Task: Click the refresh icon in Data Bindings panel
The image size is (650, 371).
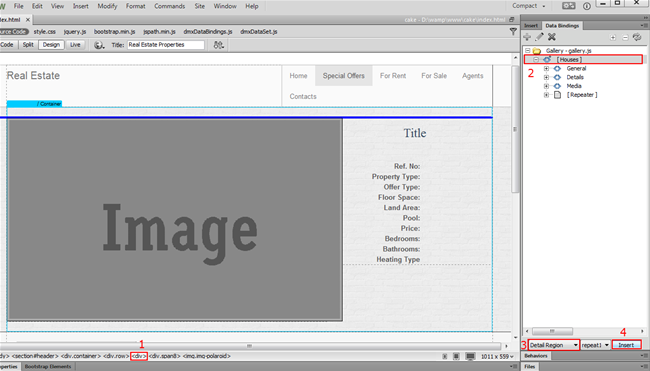Action: click(637, 37)
